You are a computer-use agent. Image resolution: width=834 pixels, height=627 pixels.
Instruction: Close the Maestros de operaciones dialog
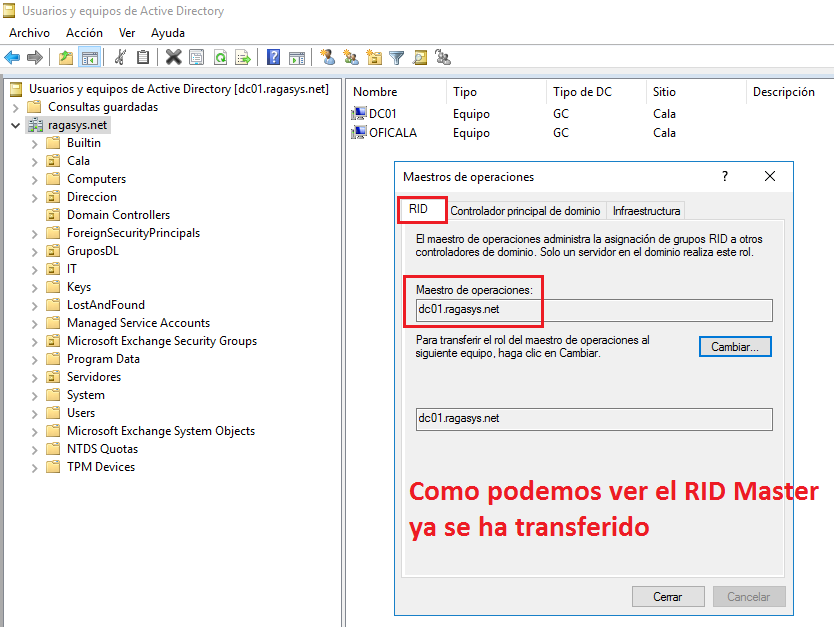coord(770,176)
